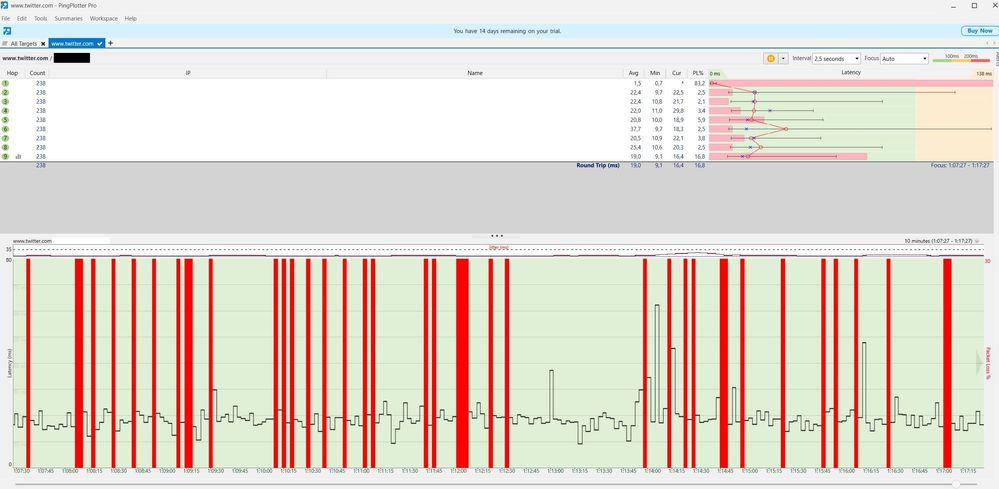
Task: Click the hop 7 green circle icon
Action: click(x=6, y=138)
